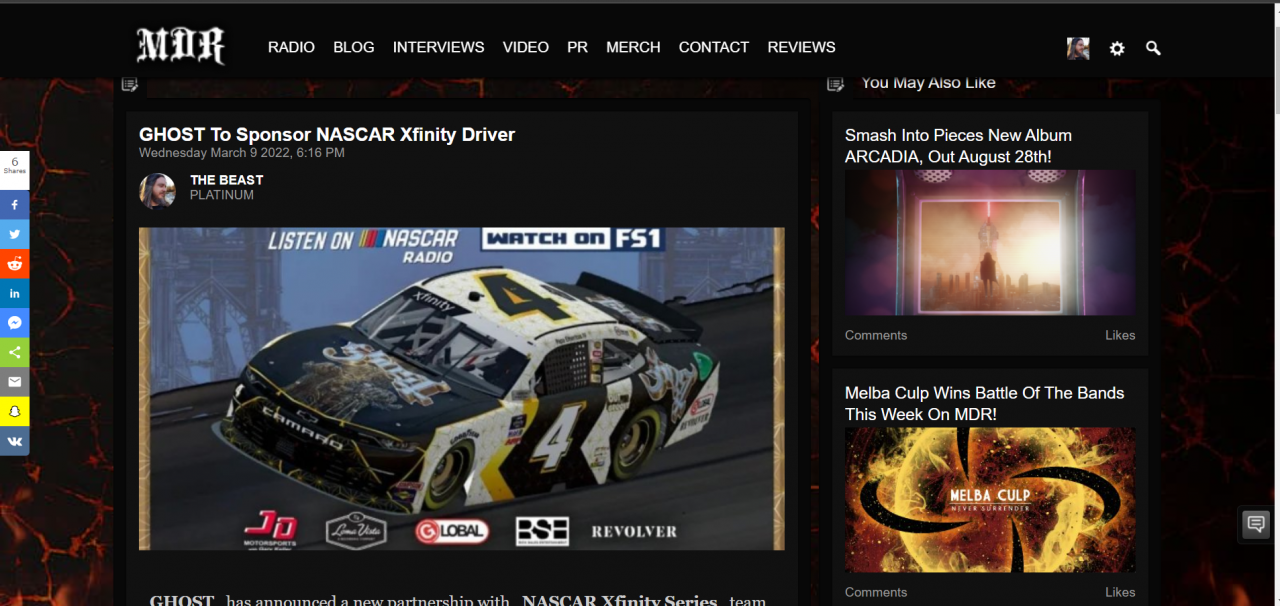The image size is (1280, 606).
Task: Open the chat bubble widget
Action: pyautogui.click(x=1254, y=523)
